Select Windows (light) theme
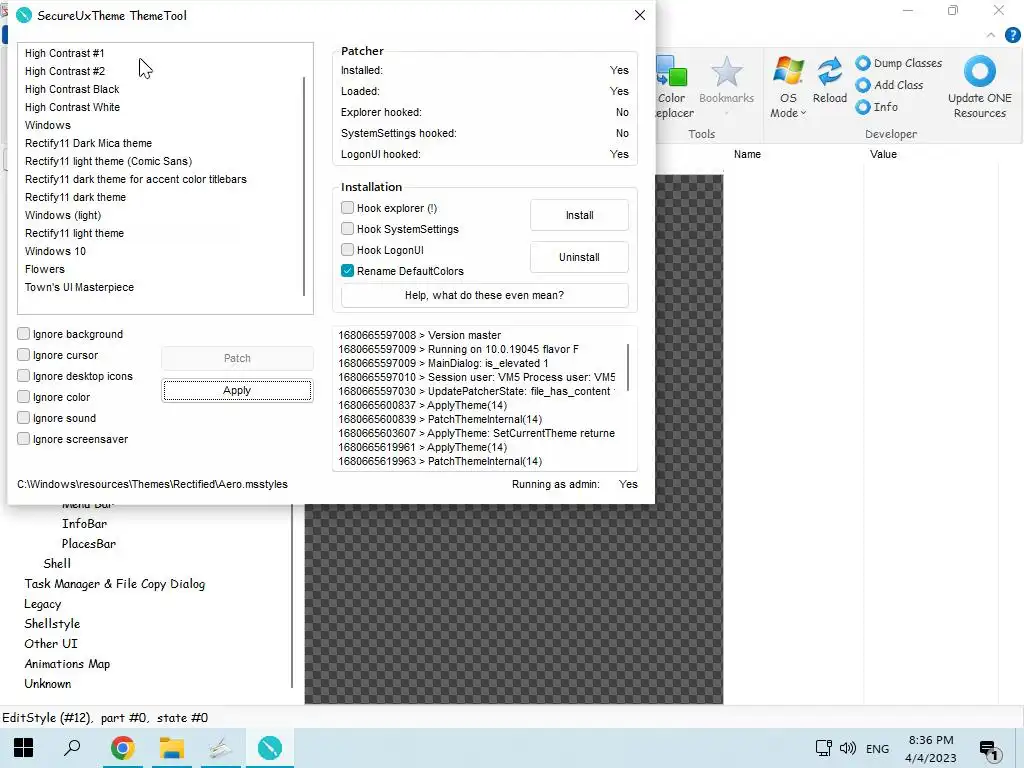The width and height of the screenshot is (1024, 768). pyautogui.click(x=63, y=215)
